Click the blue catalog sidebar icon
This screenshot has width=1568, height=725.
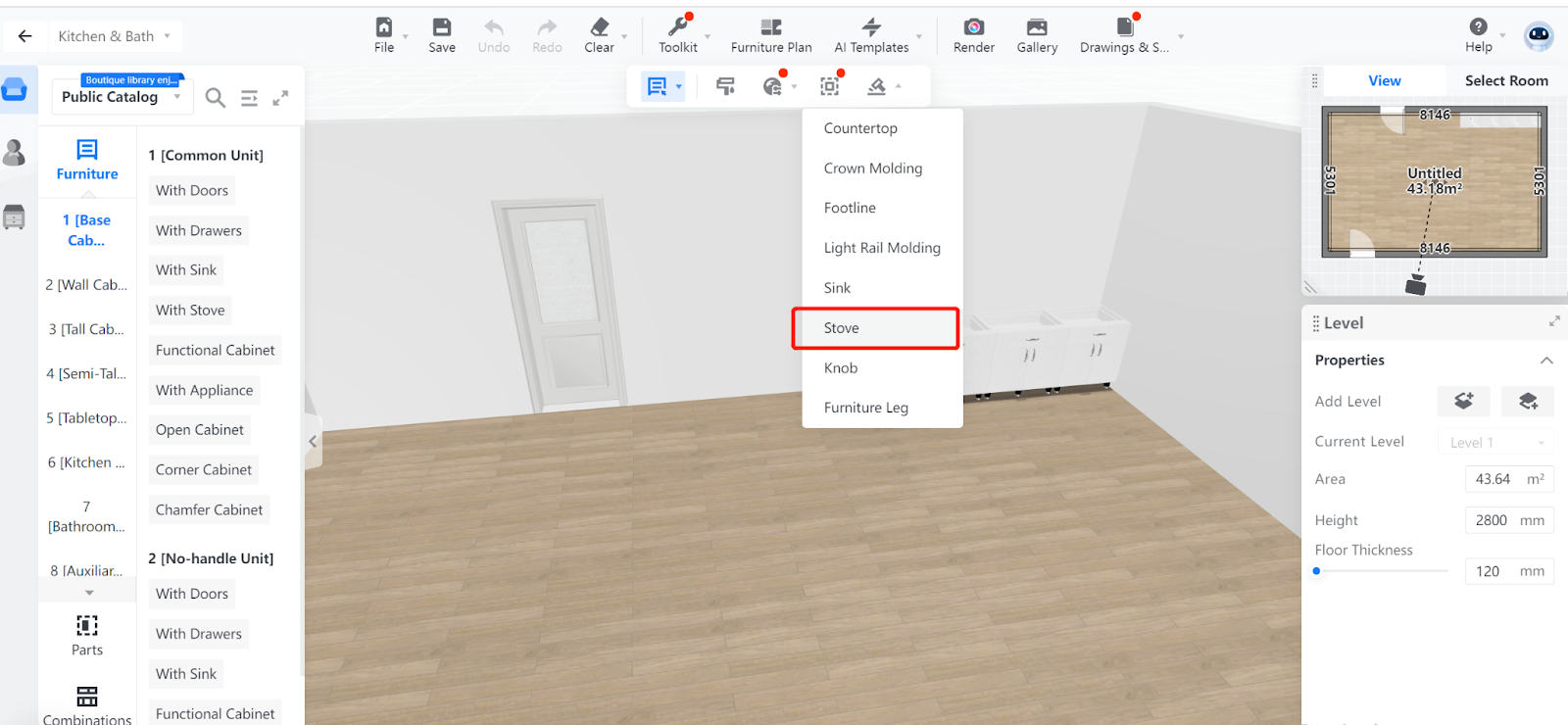14,89
